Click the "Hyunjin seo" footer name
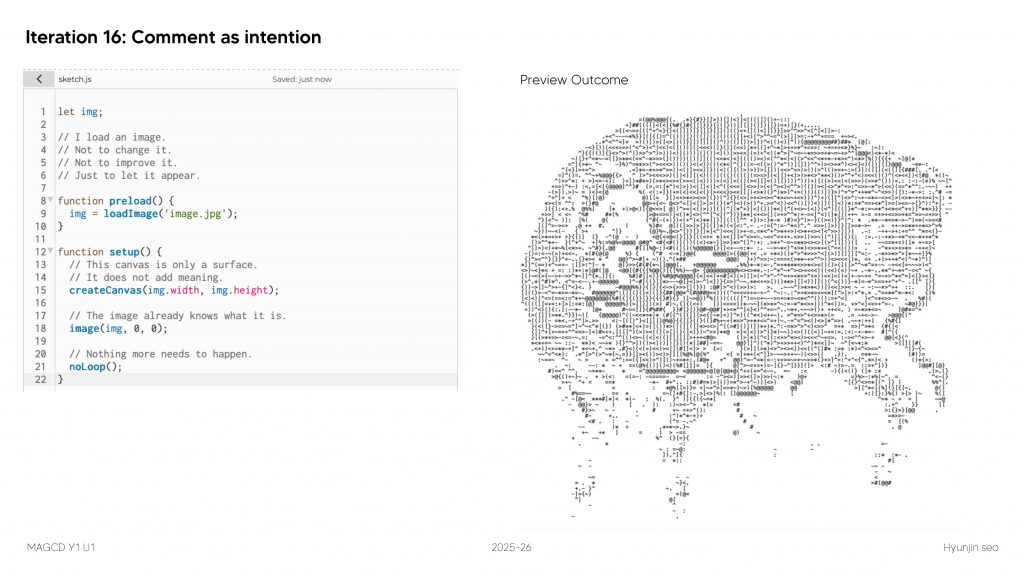1024x576 pixels. pyautogui.click(x=969, y=548)
